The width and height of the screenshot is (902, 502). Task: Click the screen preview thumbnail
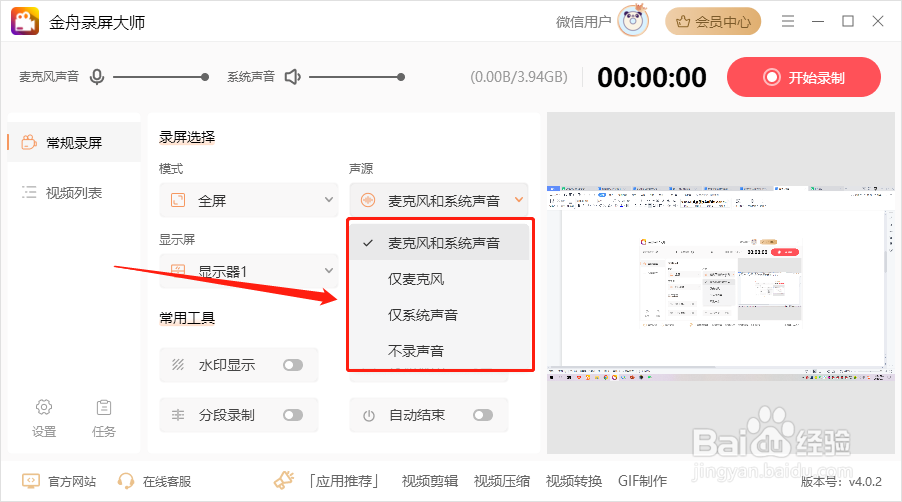720,283
